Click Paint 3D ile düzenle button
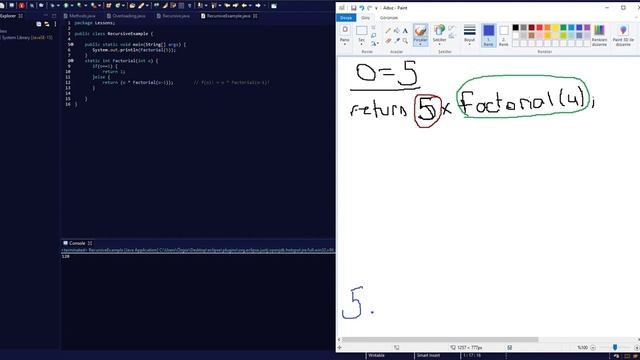 pyautogui.click(x=623, y=35)
